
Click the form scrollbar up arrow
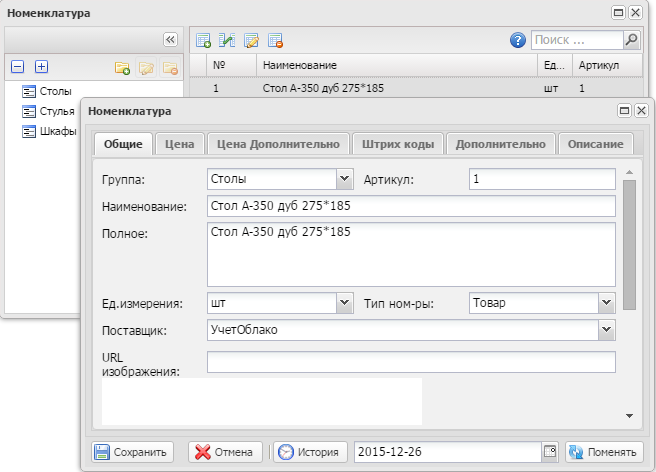point(629,172)
